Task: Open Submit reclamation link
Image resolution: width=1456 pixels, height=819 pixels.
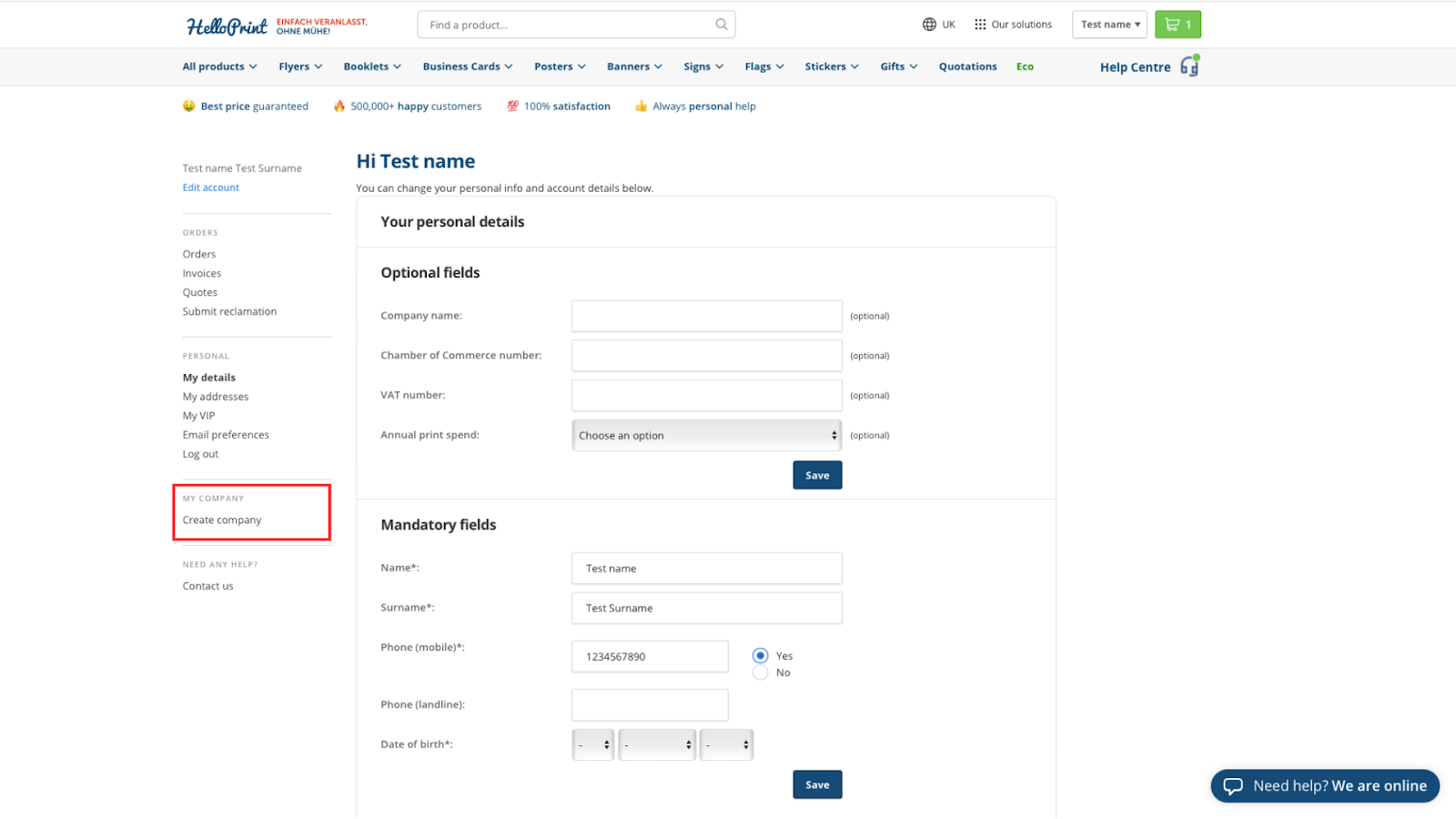Action: [229, 311]
